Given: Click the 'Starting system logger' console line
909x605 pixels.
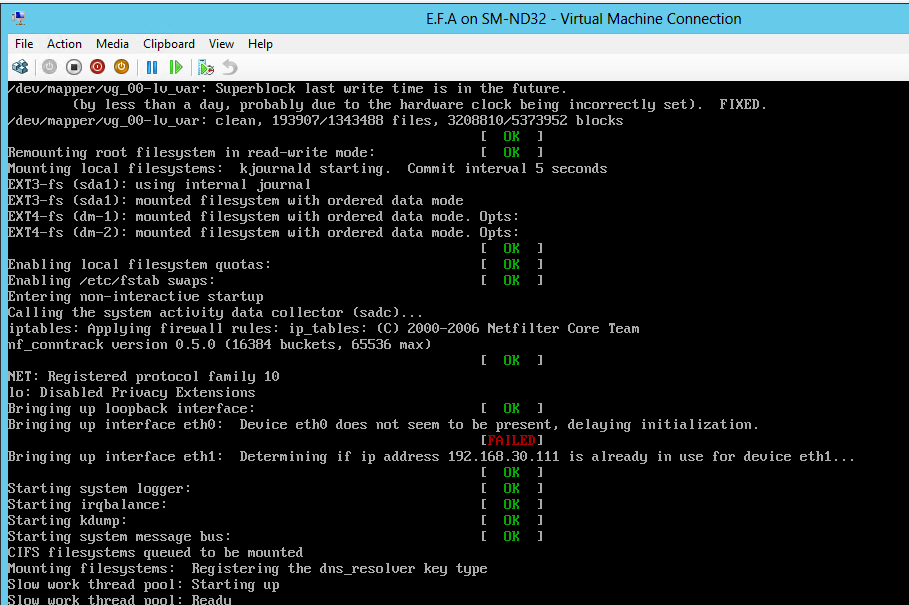Looking at the screenshot, I should pyautogui.click(x=99, y=488).
